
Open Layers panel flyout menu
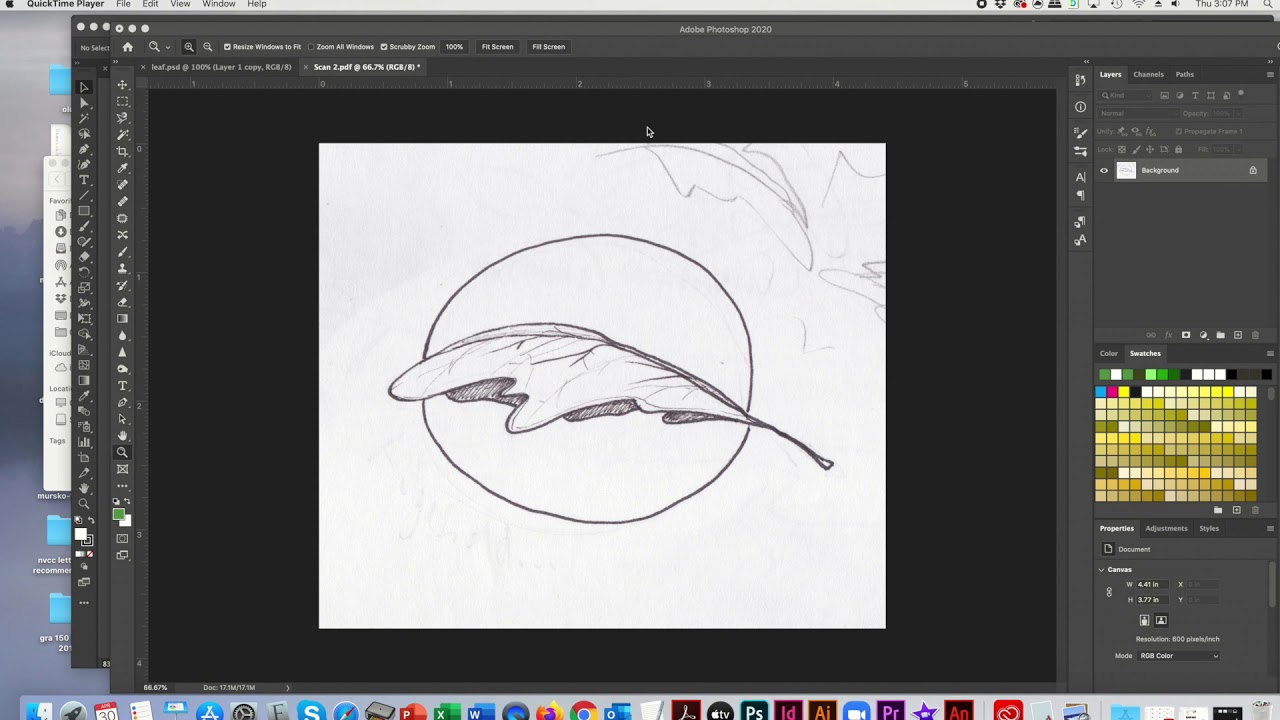coord(1270,74)
